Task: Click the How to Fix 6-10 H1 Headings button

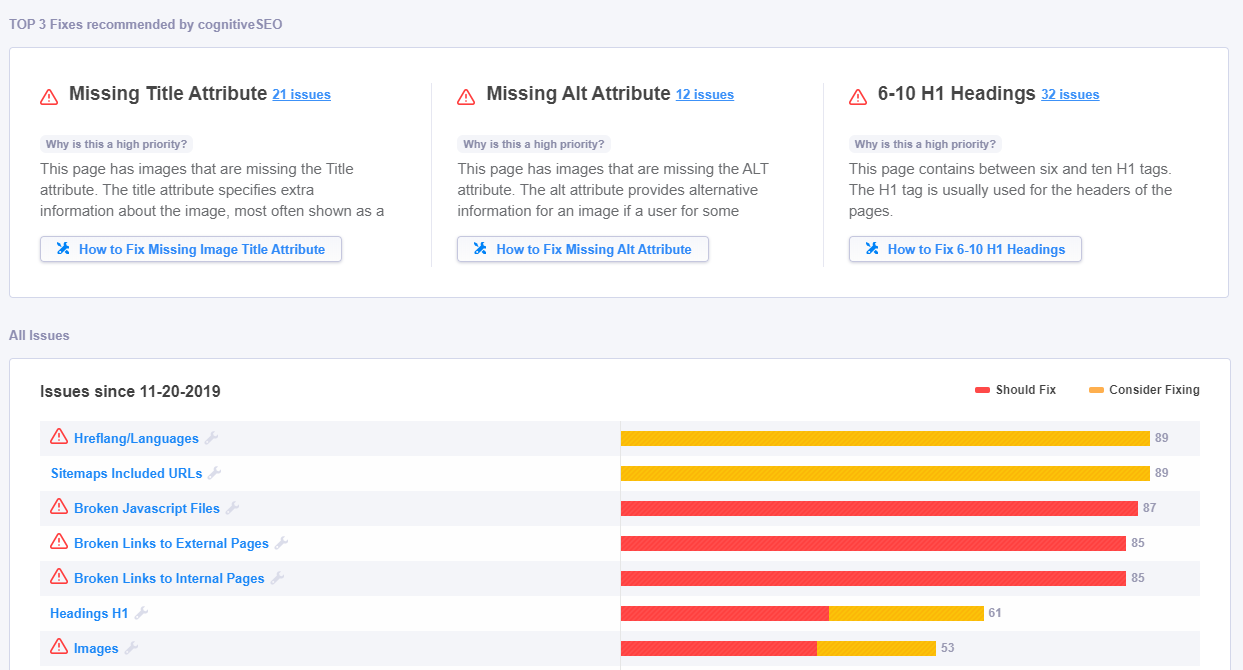Action: 964,249
